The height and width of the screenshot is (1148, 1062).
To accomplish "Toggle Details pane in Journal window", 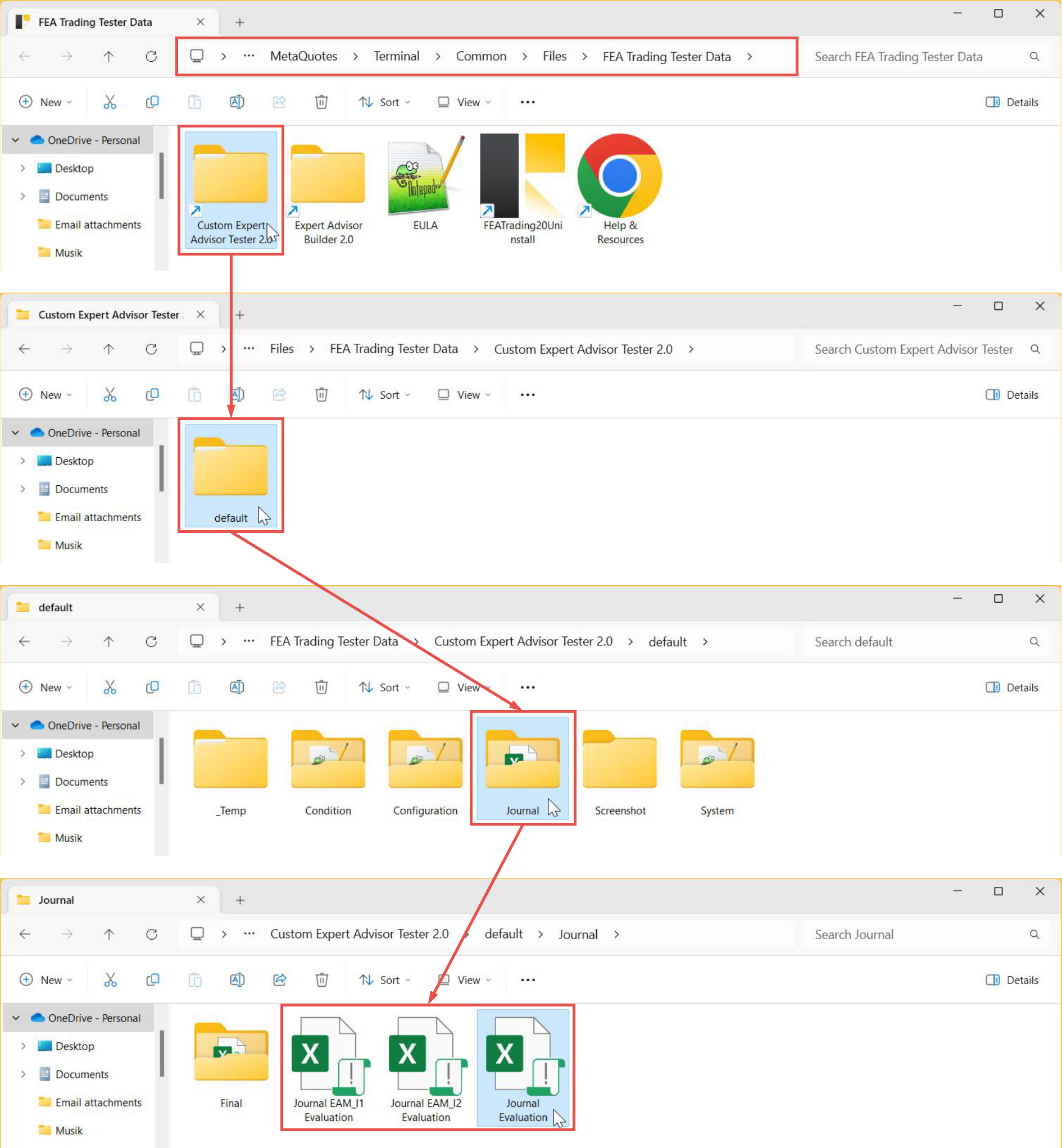I will (x=1012, y=980).
